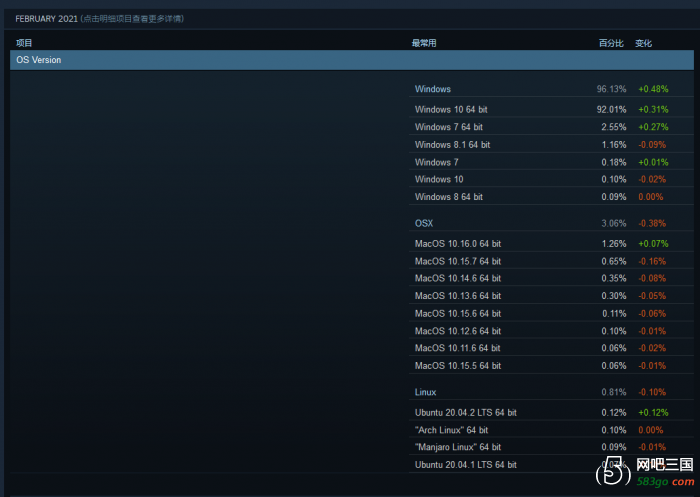Select the Windows 10 64 bit row
This screenshot has width=700, height=497.
point(551,109)
